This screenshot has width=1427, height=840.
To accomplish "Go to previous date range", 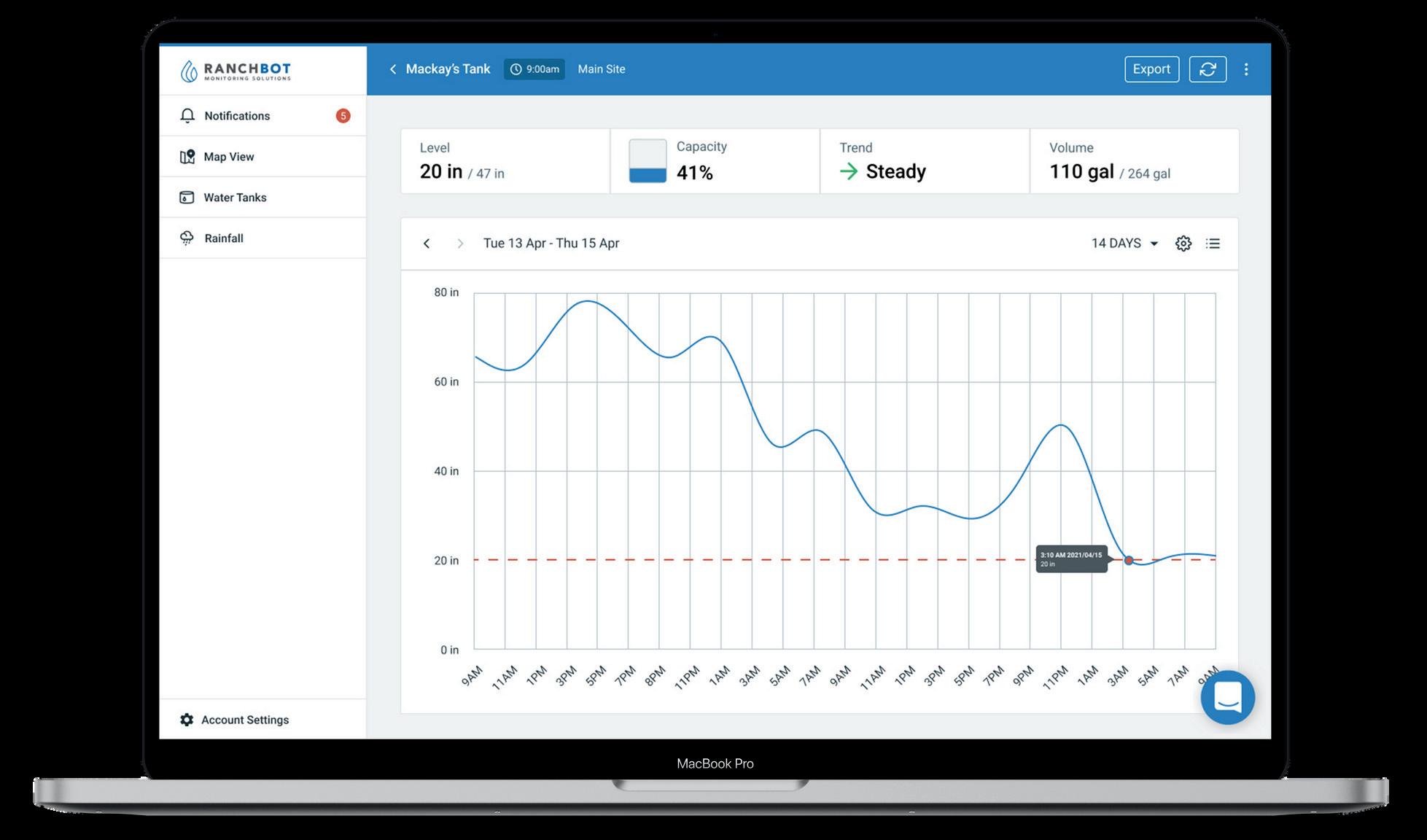I will coord(427,244).
